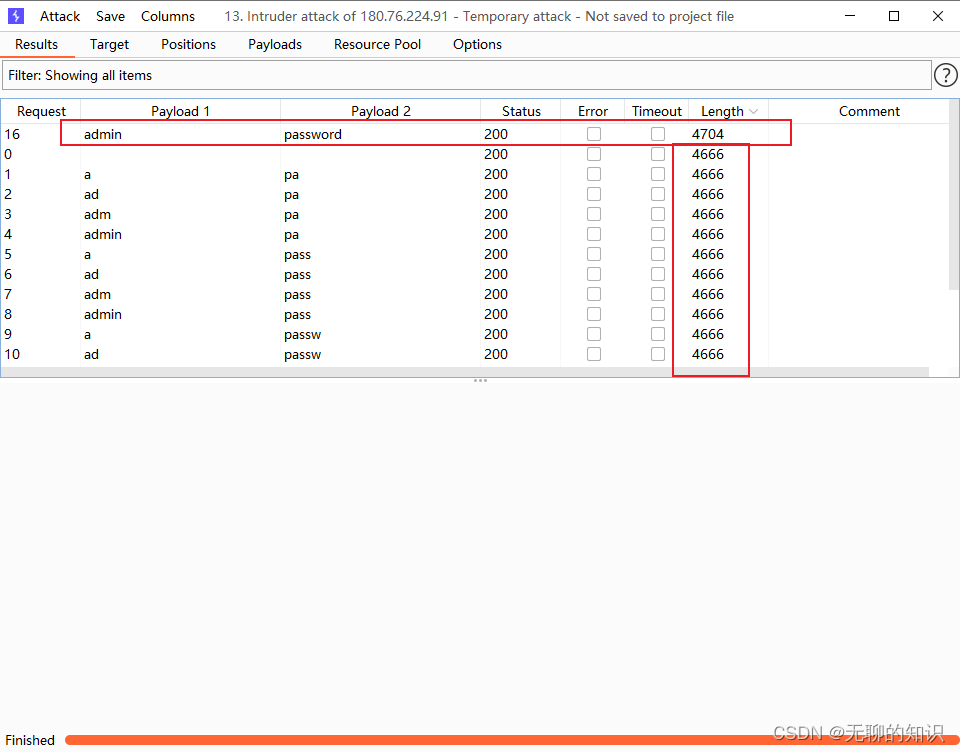The height and width of the screenshot is (752, 960).
Task: Select the 200 status in request 0
Action: click(x=496, y=154)
